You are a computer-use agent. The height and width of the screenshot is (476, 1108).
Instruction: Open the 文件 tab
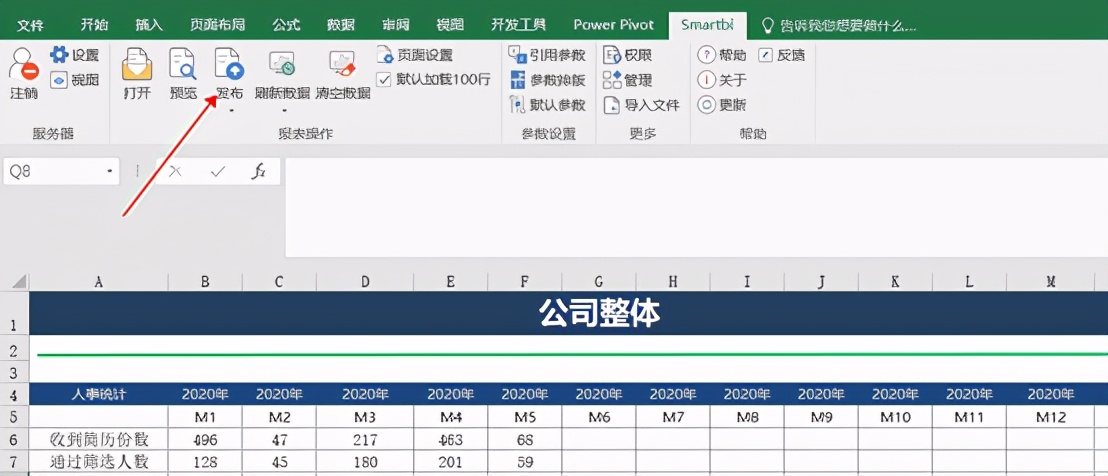30,25
